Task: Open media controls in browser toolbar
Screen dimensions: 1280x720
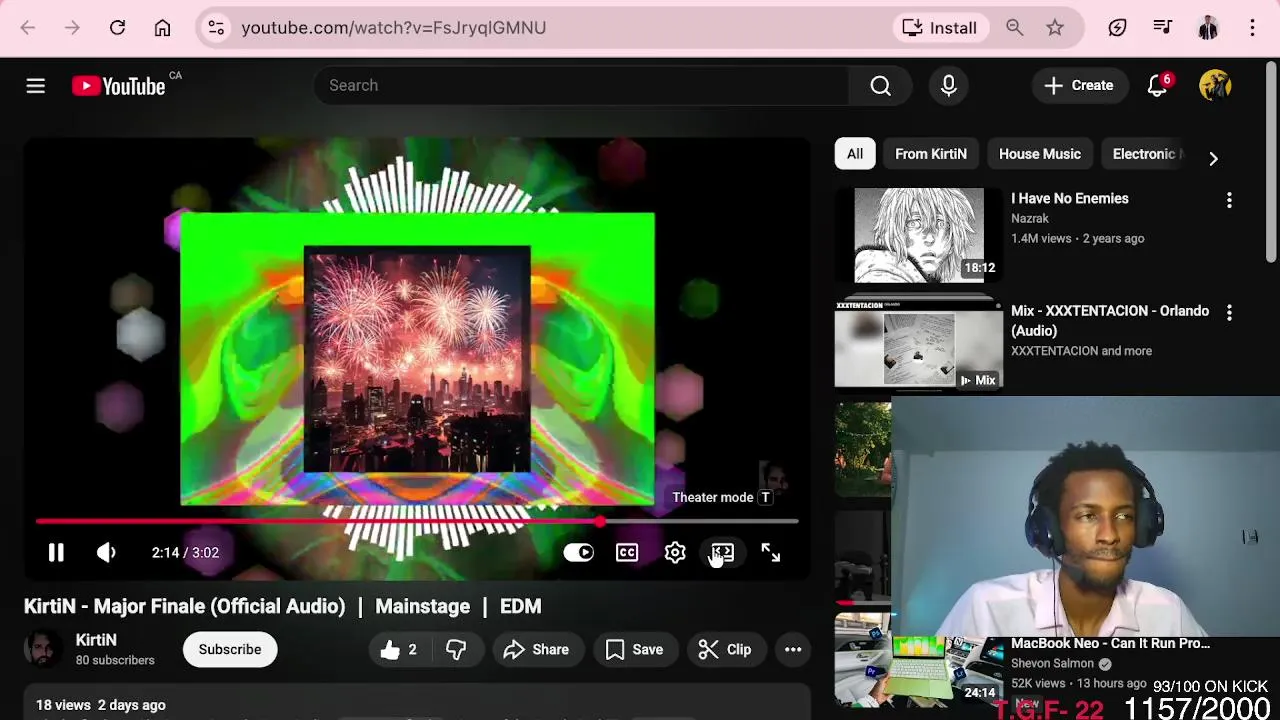Action: (x=1162, y=28)
